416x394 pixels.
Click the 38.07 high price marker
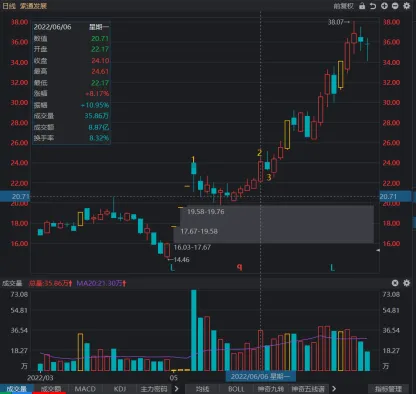point(338,22)
